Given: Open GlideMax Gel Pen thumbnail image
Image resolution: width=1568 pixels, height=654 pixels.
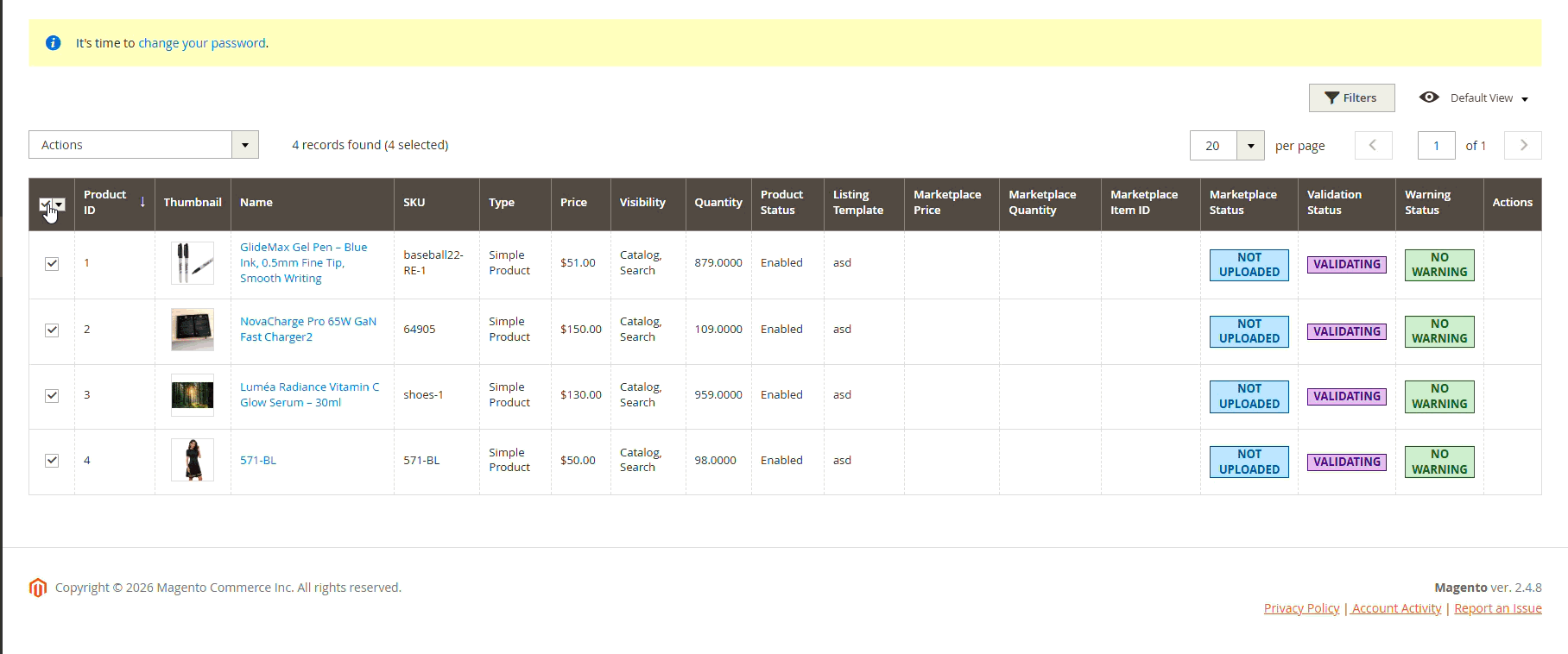Looking at the screenshot, I should click(x=193, y=263).
